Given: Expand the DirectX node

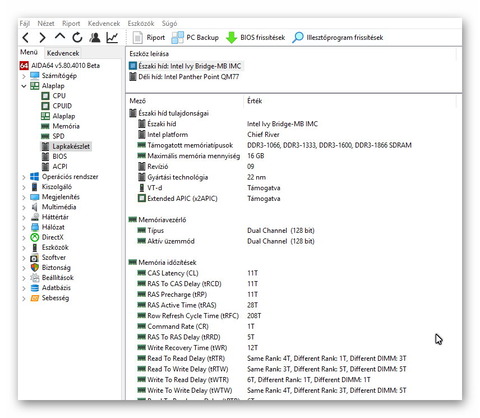Looking at the screenshot, I should 24,238.
